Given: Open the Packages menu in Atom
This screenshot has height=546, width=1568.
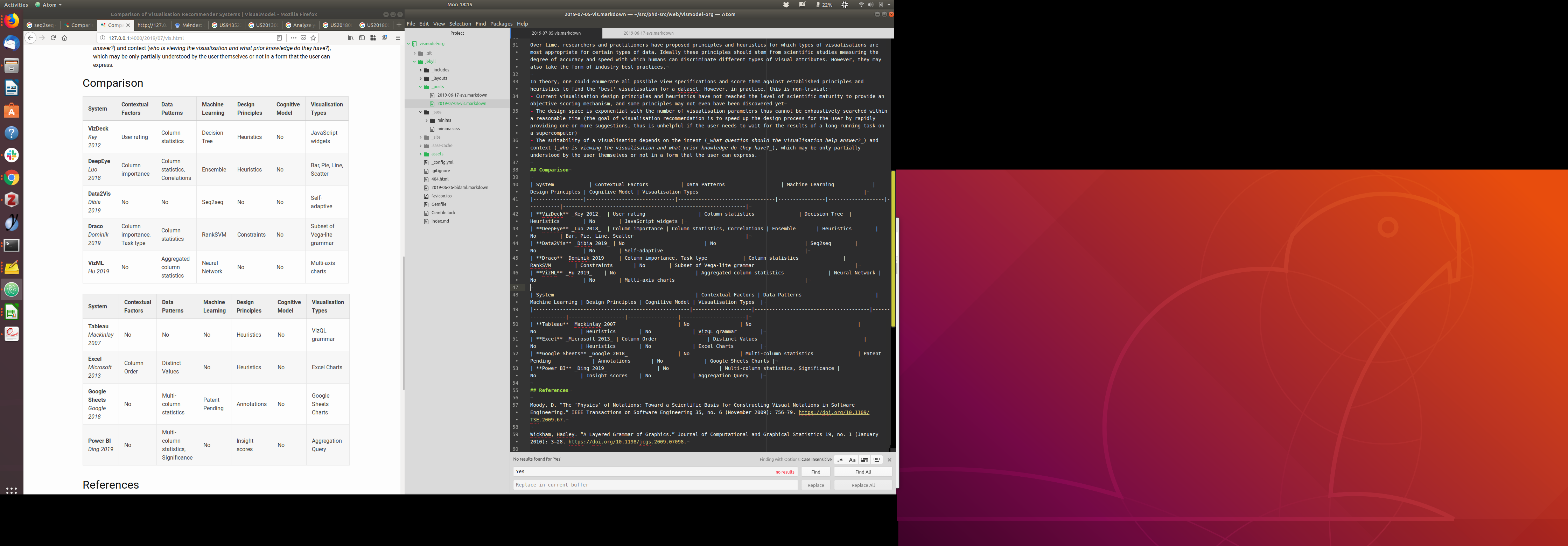Looking at the screenshot, I should pos(501,24).
